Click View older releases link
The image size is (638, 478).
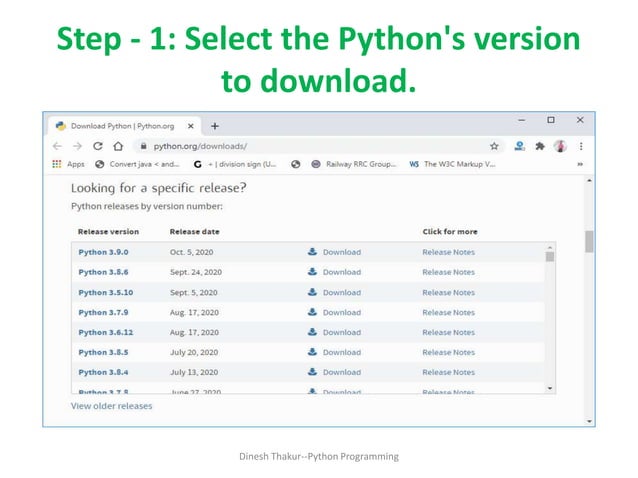pyautogui.click(x=111, y=406)
